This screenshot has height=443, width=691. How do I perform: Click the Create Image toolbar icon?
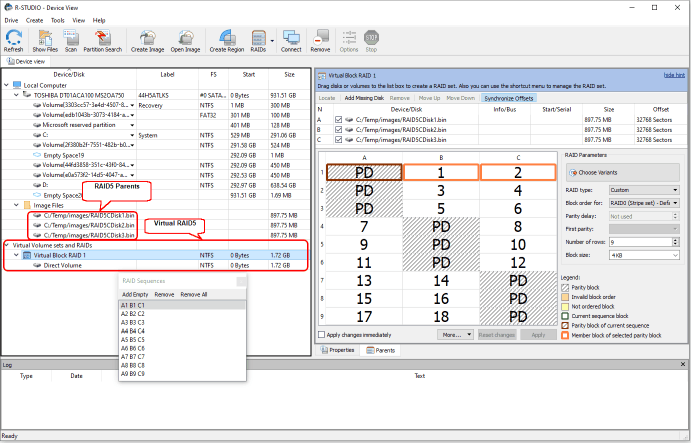pyautogui.click(x=148, y=41)
